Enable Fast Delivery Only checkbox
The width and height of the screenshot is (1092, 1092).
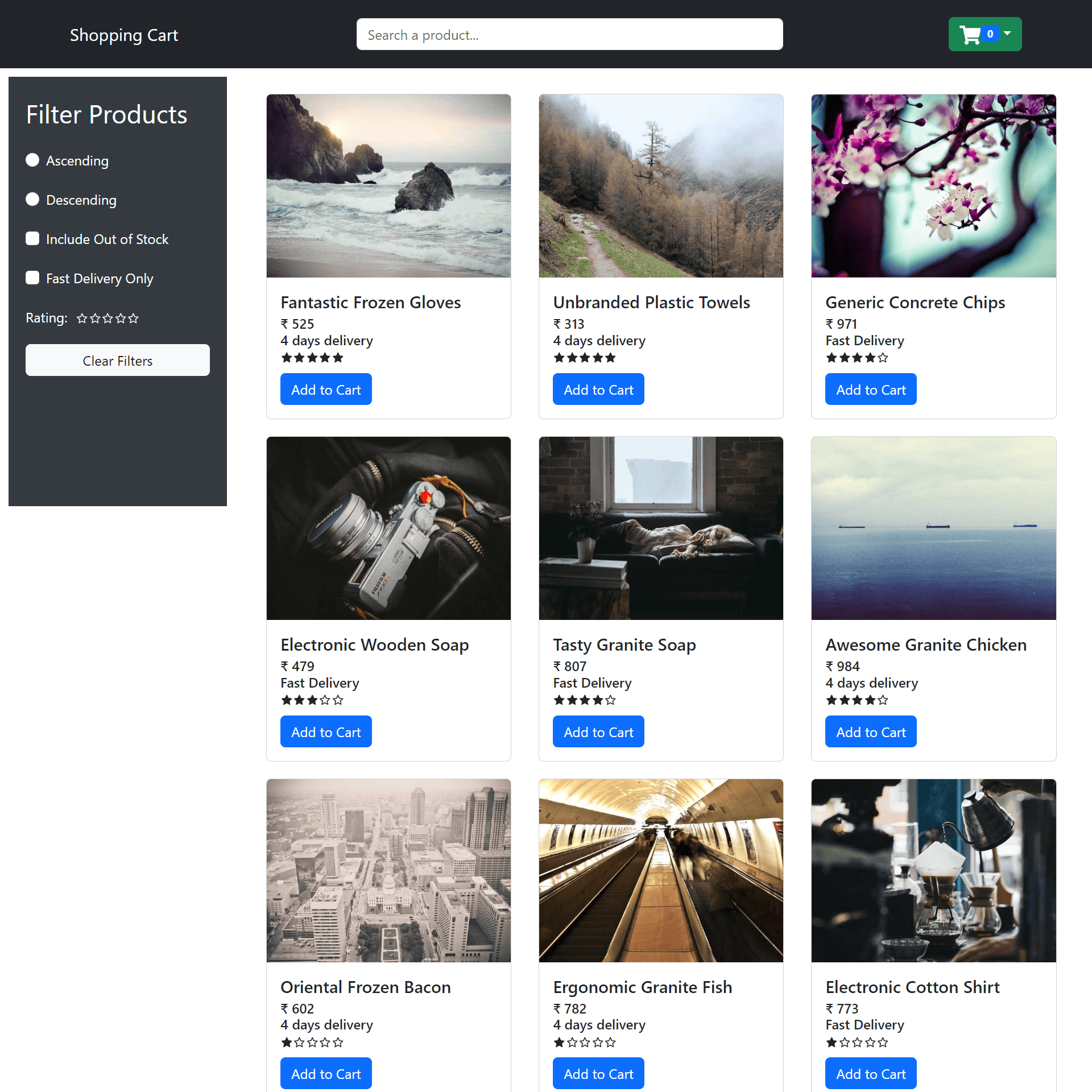pyautogui.click(x=32, y=278)
